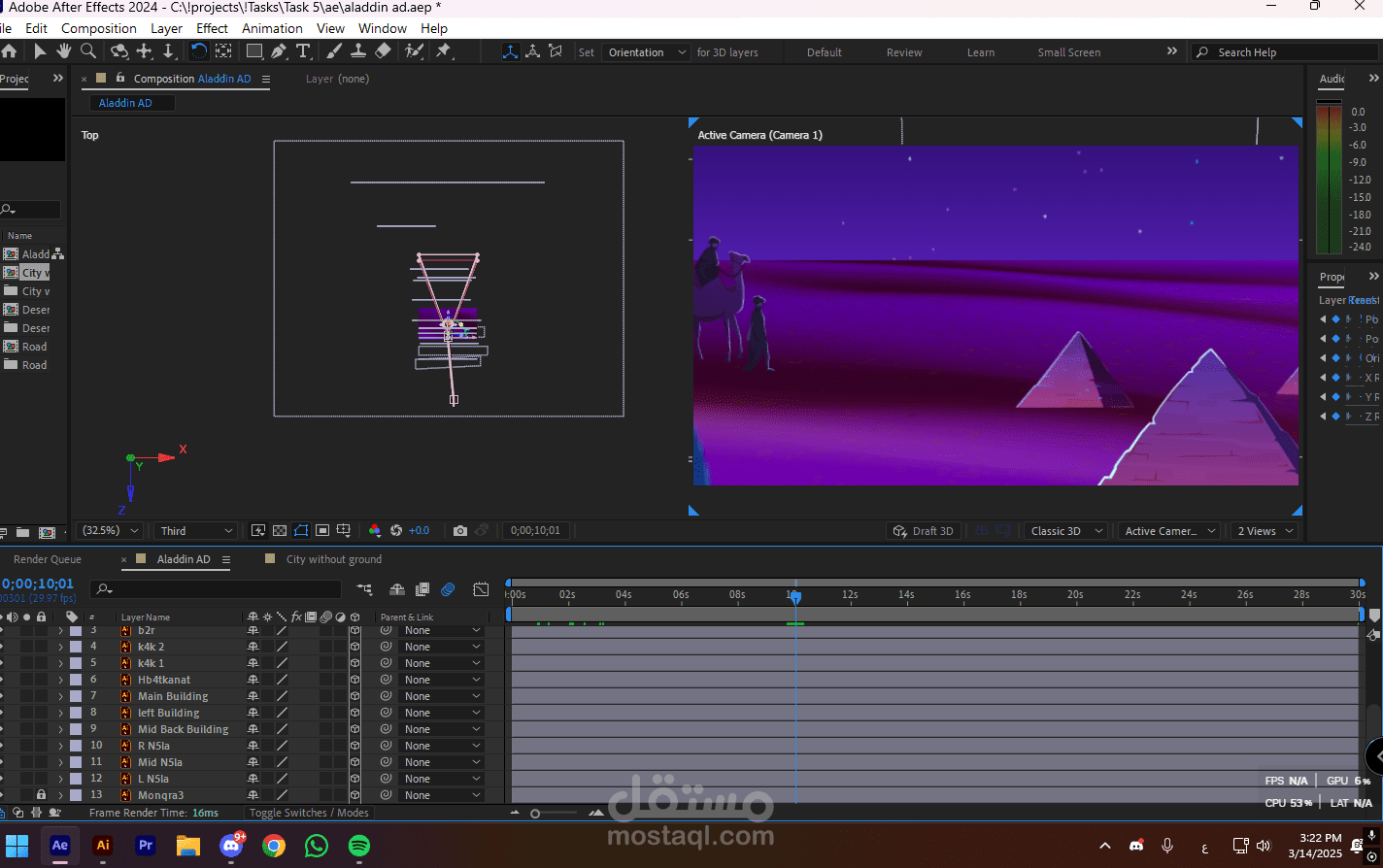The image size is (1383, 868).
Task: Toggle 3D layer switch for k4k 2
Action: [x=354, y=647]
